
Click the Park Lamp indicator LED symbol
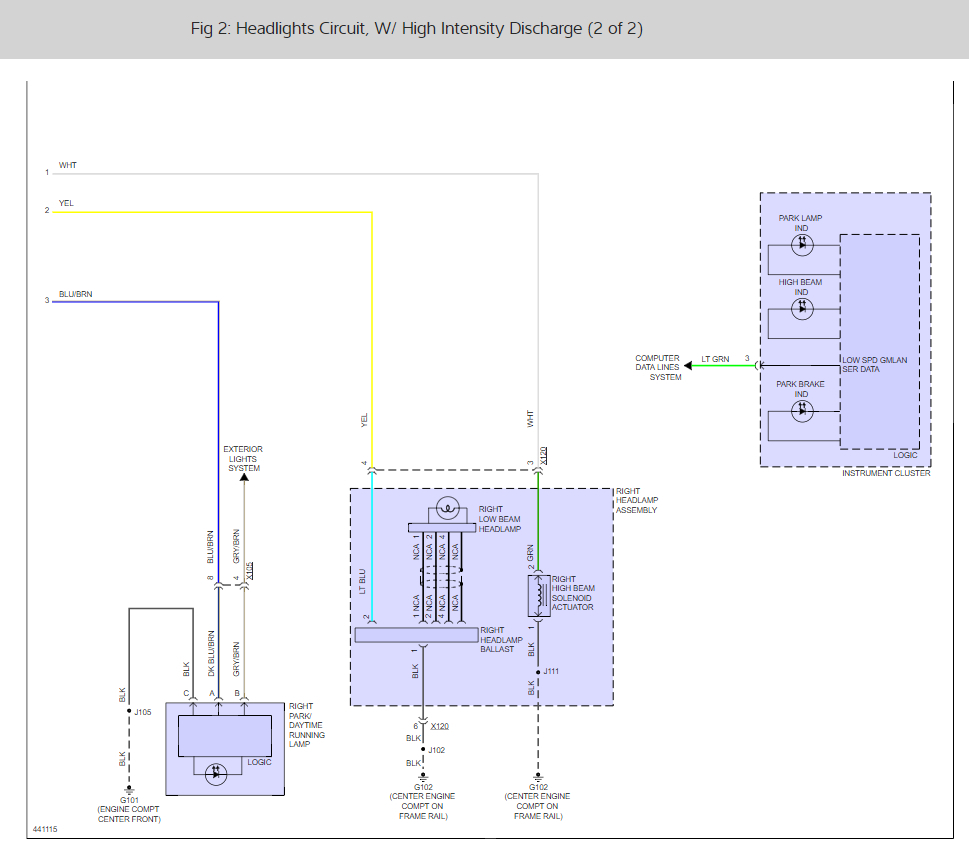click(802, 244)
